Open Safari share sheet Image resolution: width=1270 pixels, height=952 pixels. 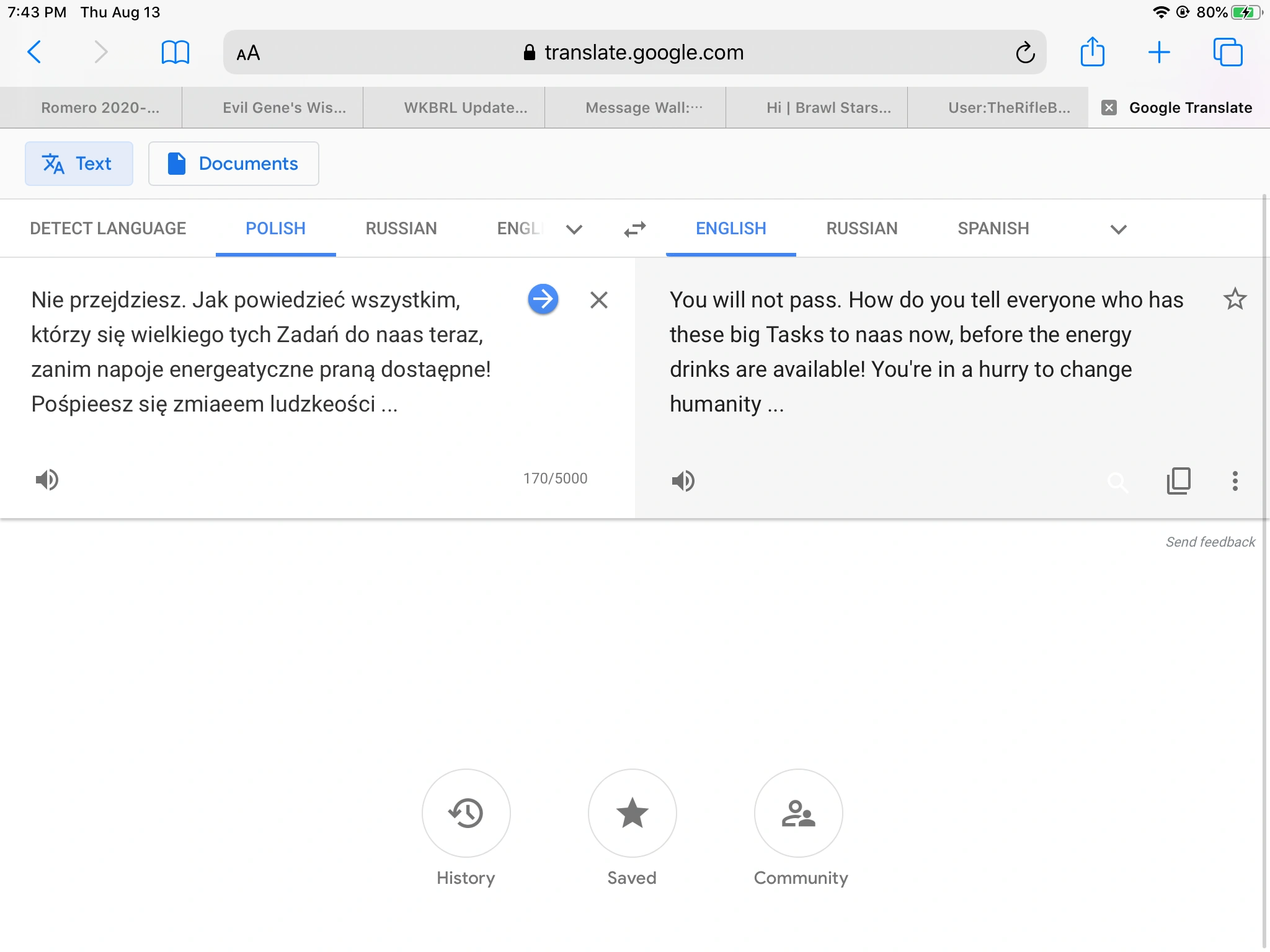click(x=1092, y=52)
